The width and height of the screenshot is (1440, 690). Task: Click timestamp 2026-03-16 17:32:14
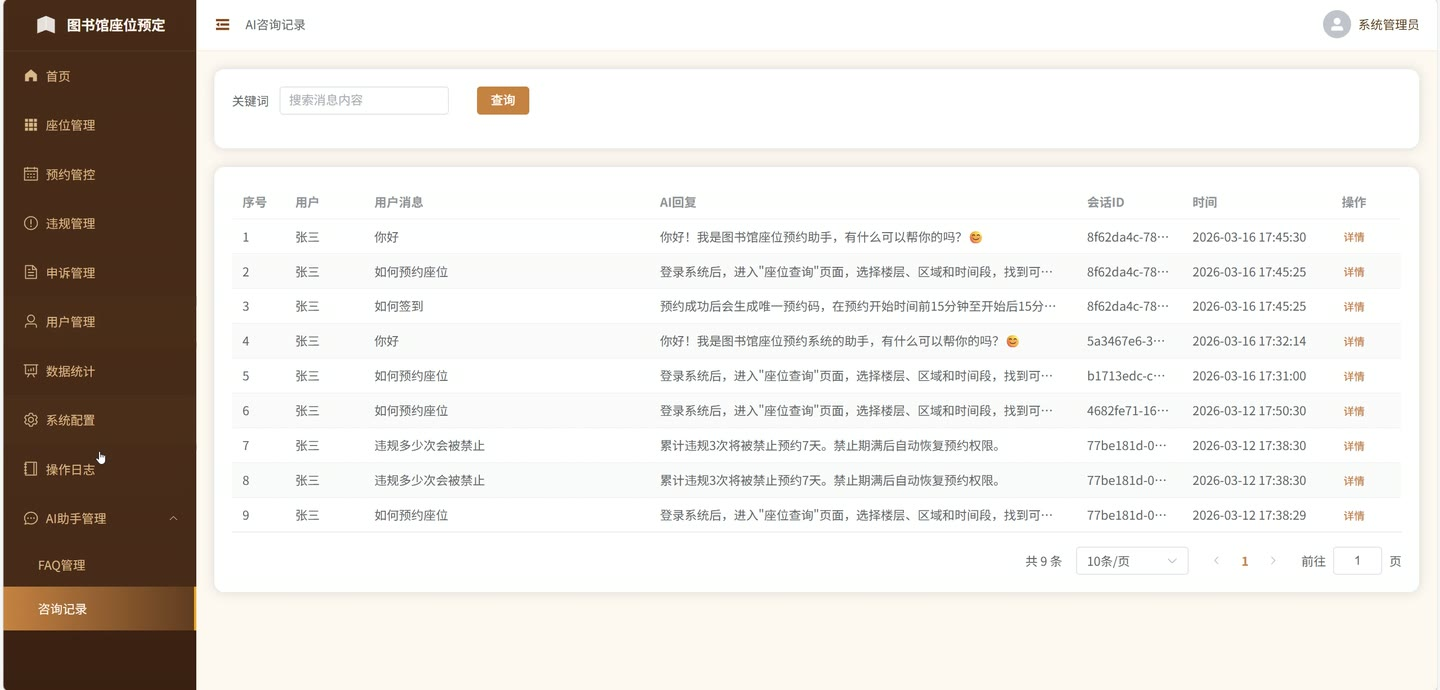tap(1249, 341)
